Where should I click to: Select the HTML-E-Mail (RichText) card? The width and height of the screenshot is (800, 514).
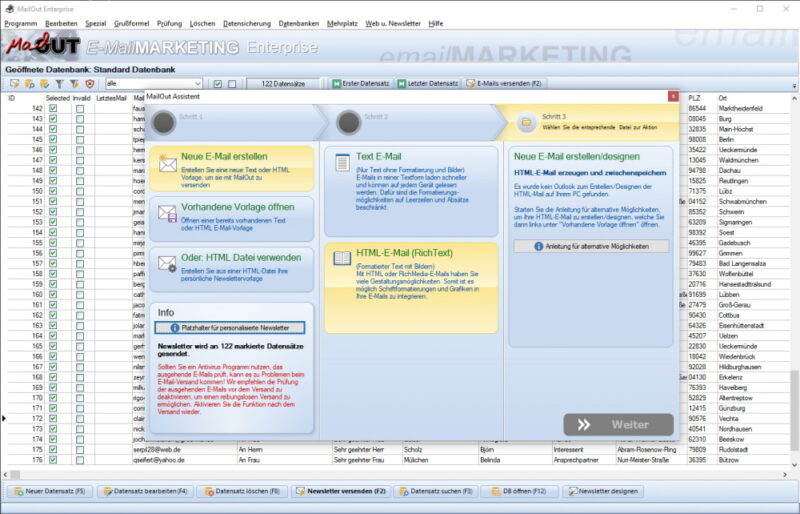pos(411,288)
